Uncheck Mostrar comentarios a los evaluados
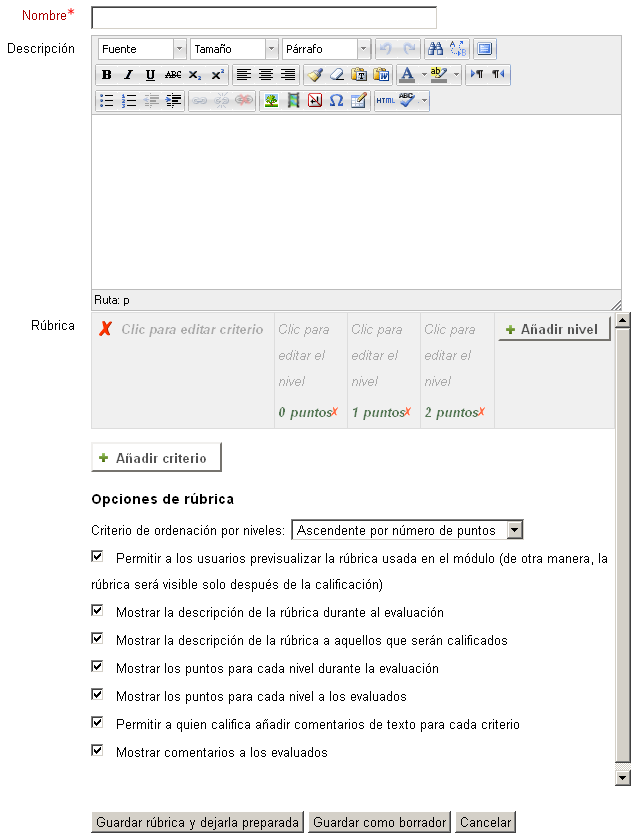Screen dimensions: 639x837 pyautogui.click(x=97, y=751)
